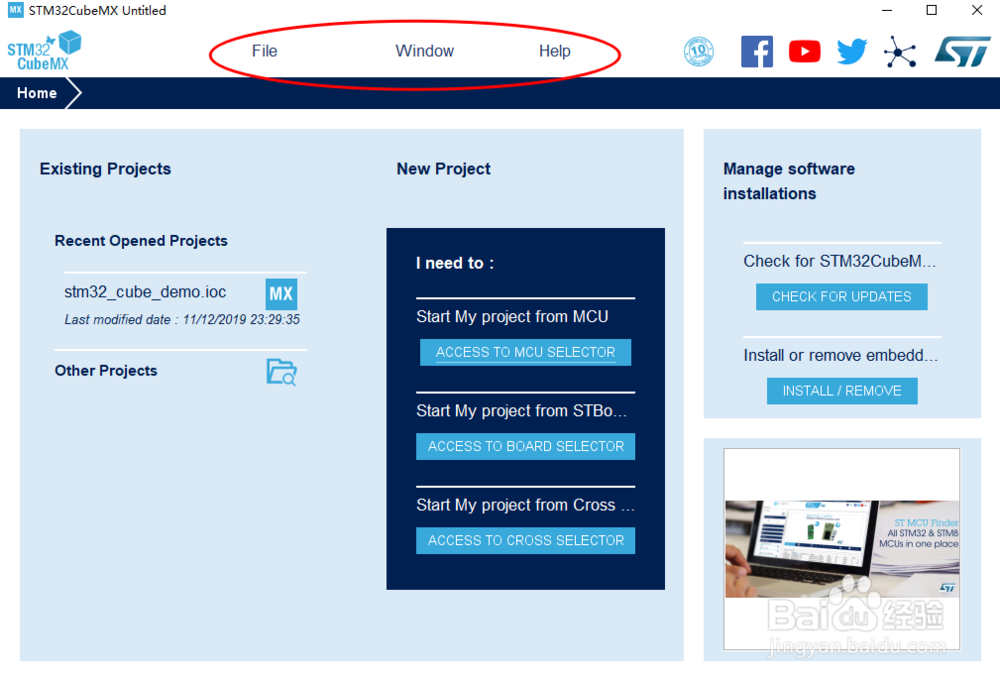Browse other projects with folder search icon

[x=281, y=372]
